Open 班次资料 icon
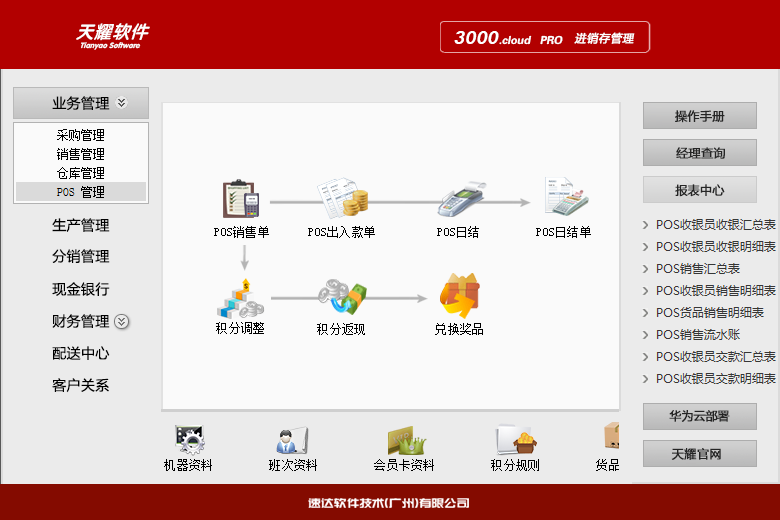Viewport: 780px width, 520px height. [x=292, y=440]
